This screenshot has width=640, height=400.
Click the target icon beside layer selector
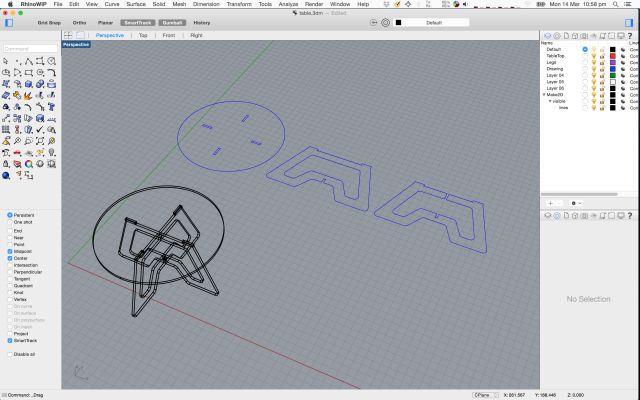point(385,23)
